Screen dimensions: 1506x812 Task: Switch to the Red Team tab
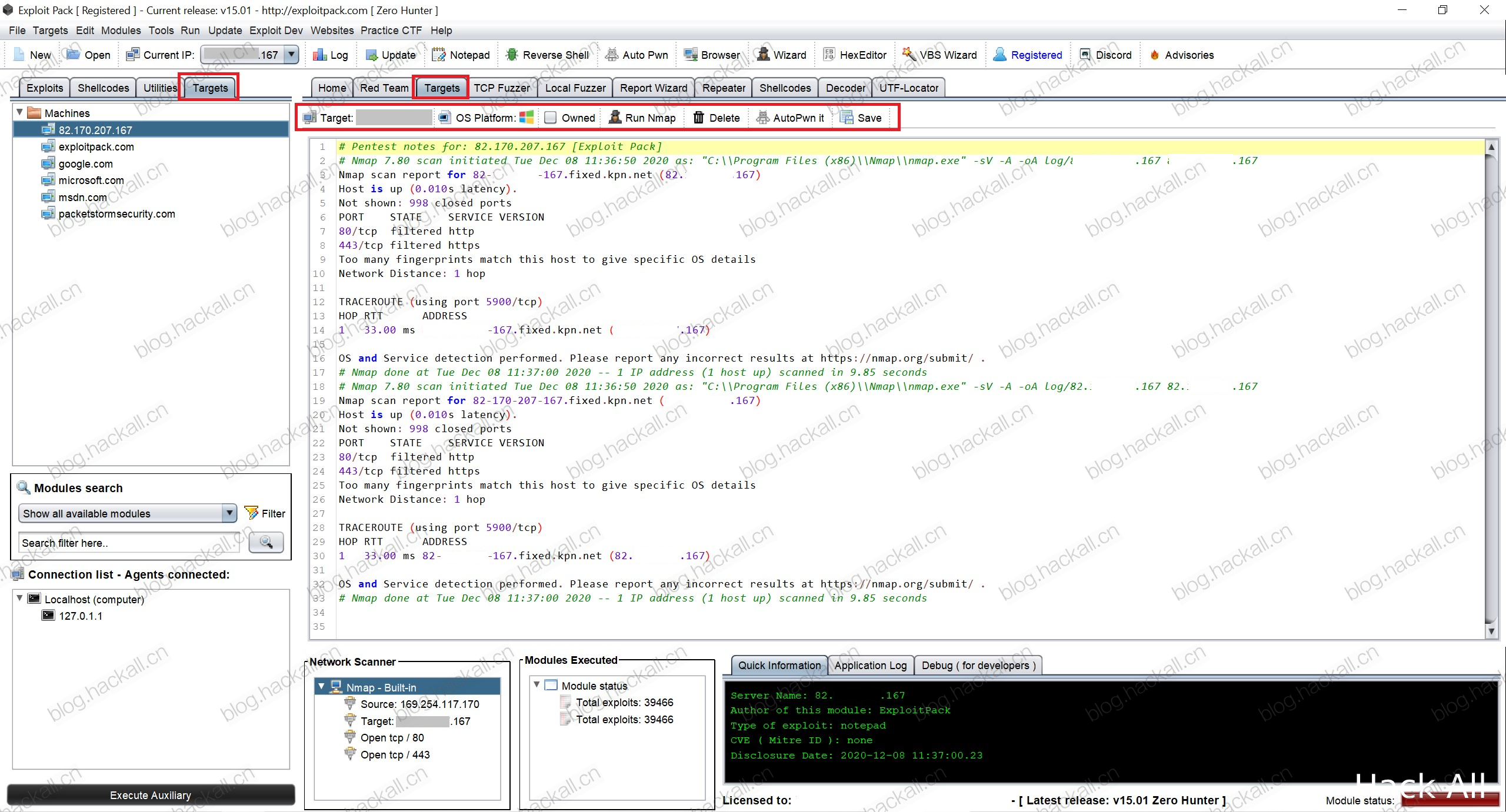tap(384, 88)
